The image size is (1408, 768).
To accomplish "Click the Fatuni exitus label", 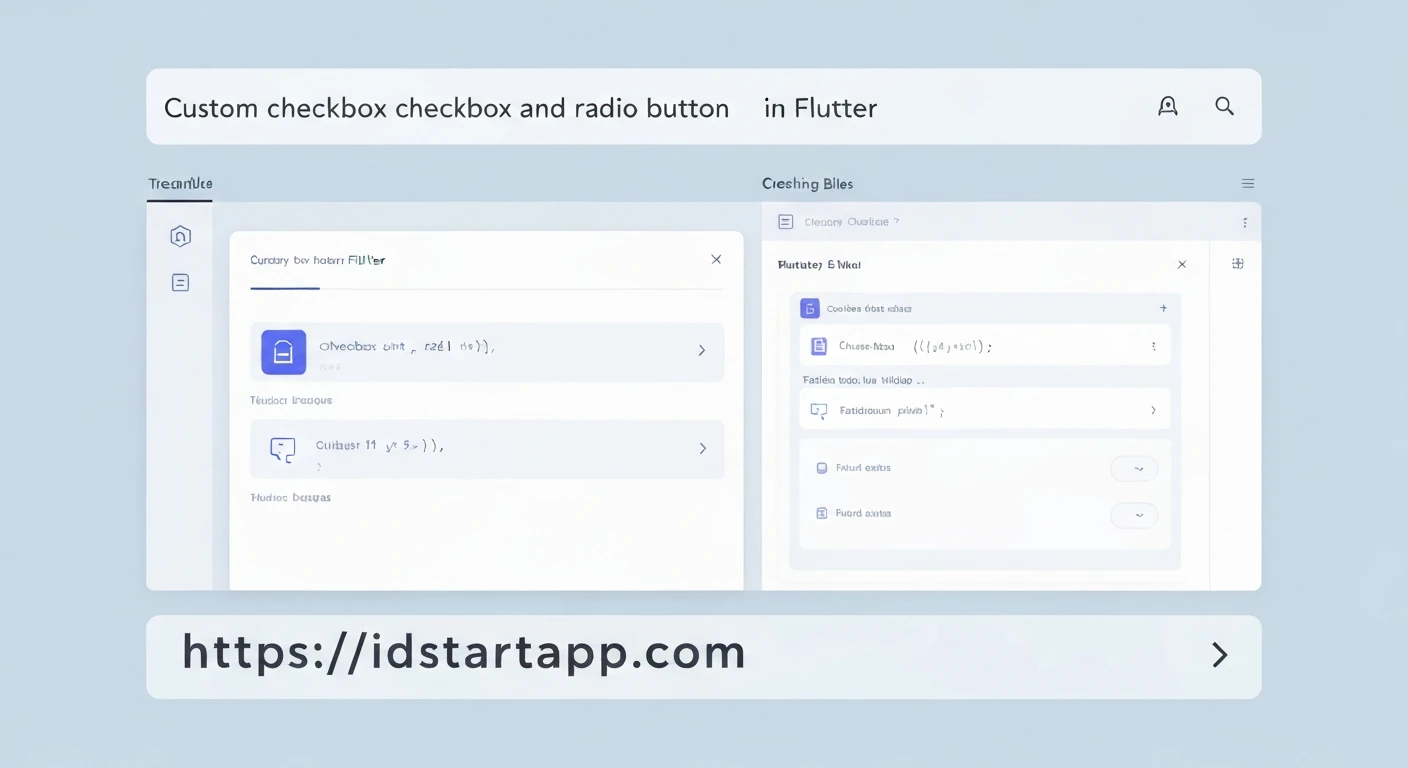I will pos(863,468).
